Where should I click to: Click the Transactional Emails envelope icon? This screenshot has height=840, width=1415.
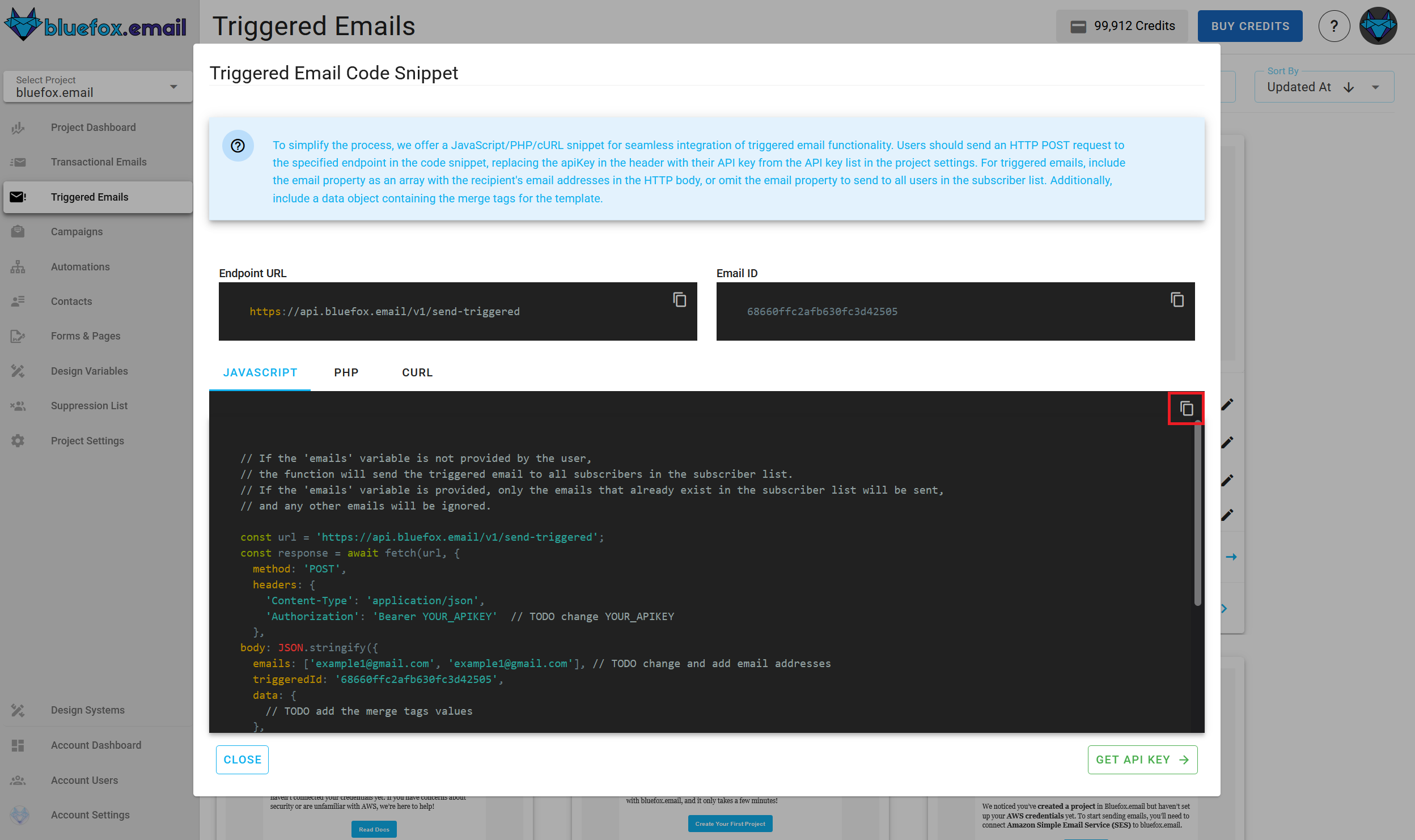(x=18, y=162)
